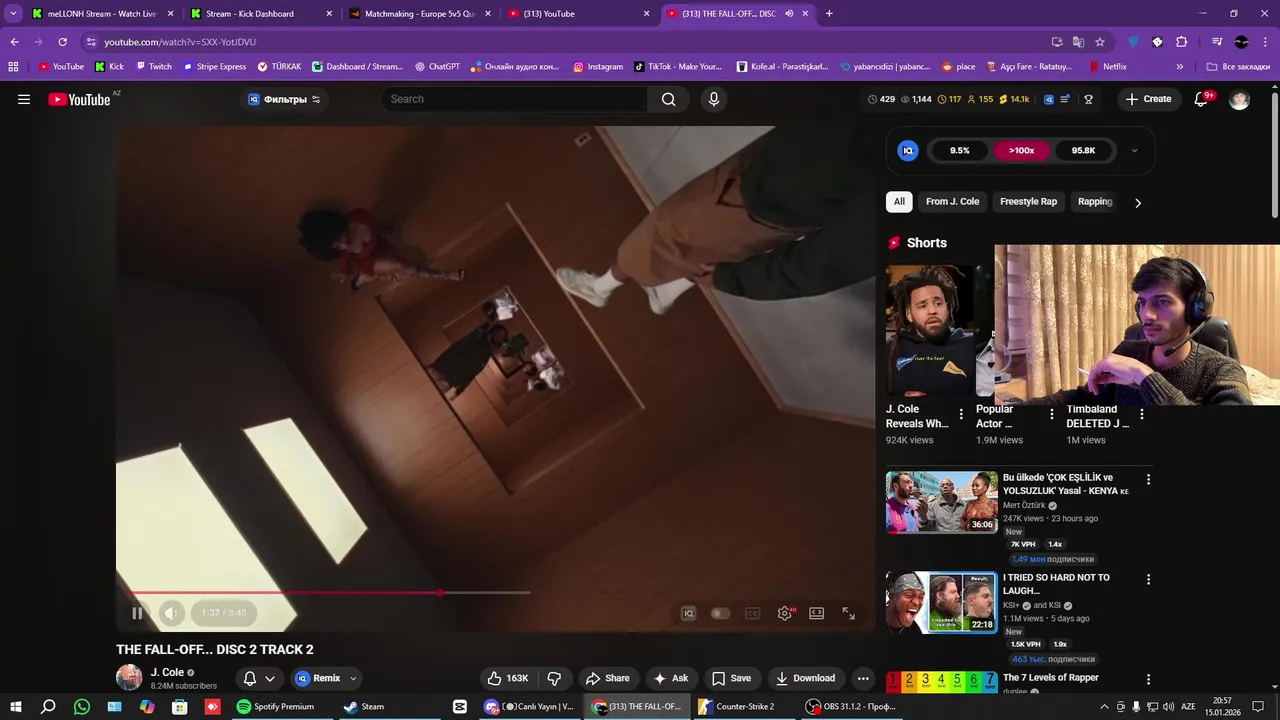Toggle autoplay switch in player
Screen dimensions: 1280x720
720,613
